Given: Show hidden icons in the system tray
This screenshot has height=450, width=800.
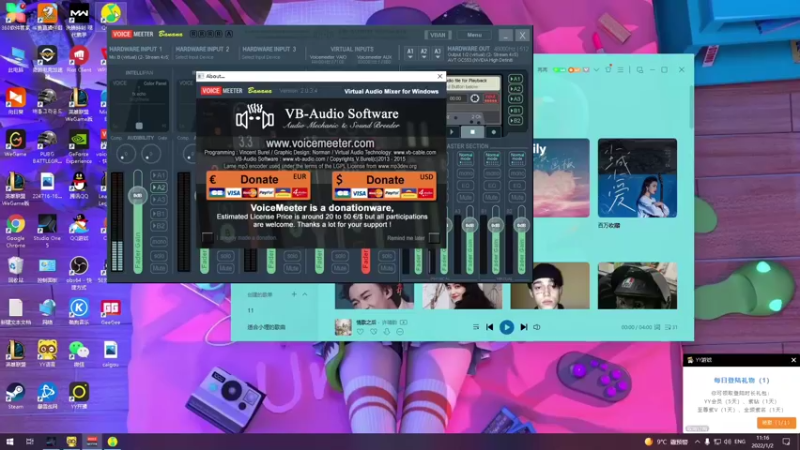Looking at the screenshot, I should [x=697, y=441].
